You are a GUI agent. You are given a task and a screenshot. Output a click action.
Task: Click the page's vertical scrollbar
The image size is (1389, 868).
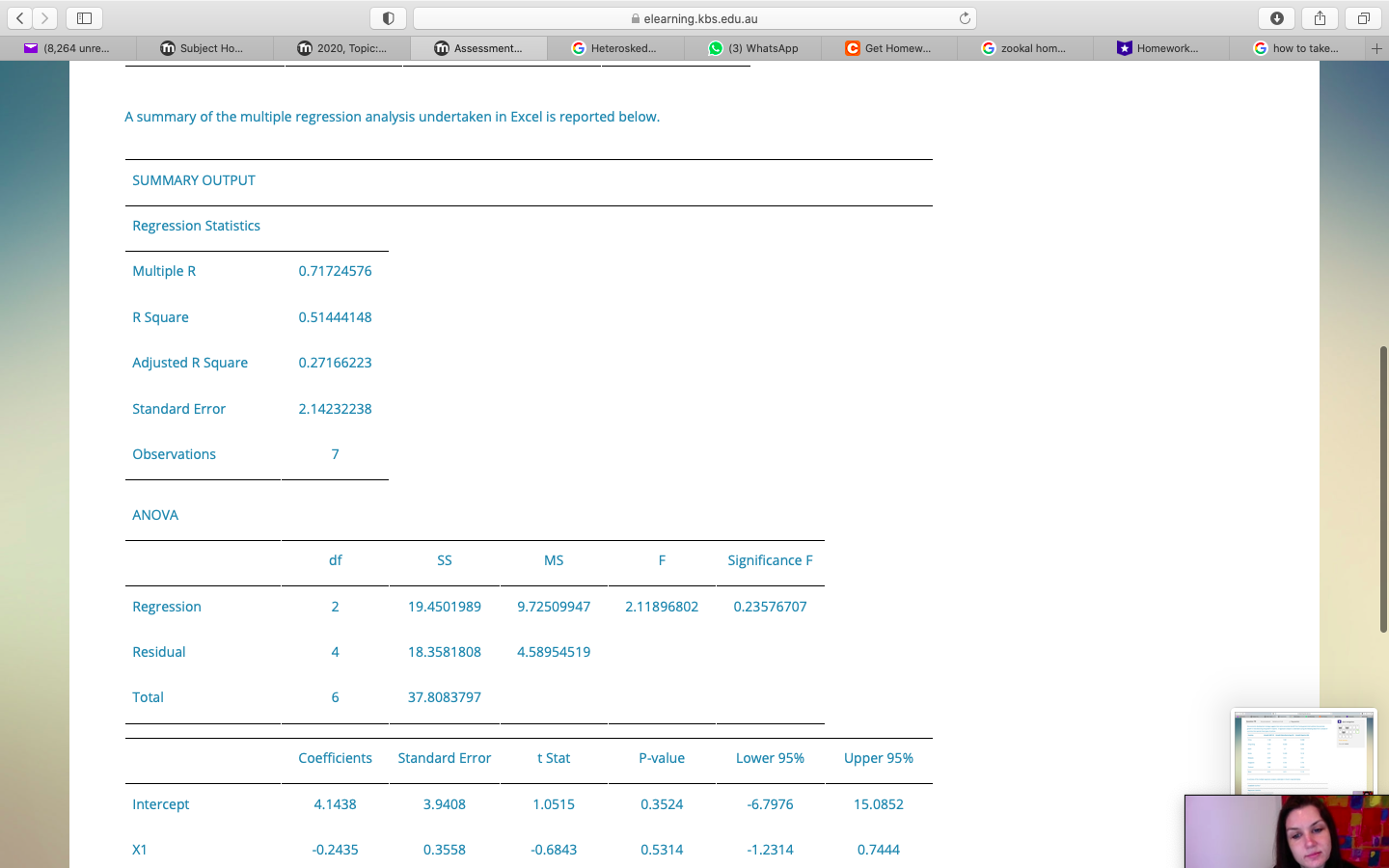(x=1383, y=489)
